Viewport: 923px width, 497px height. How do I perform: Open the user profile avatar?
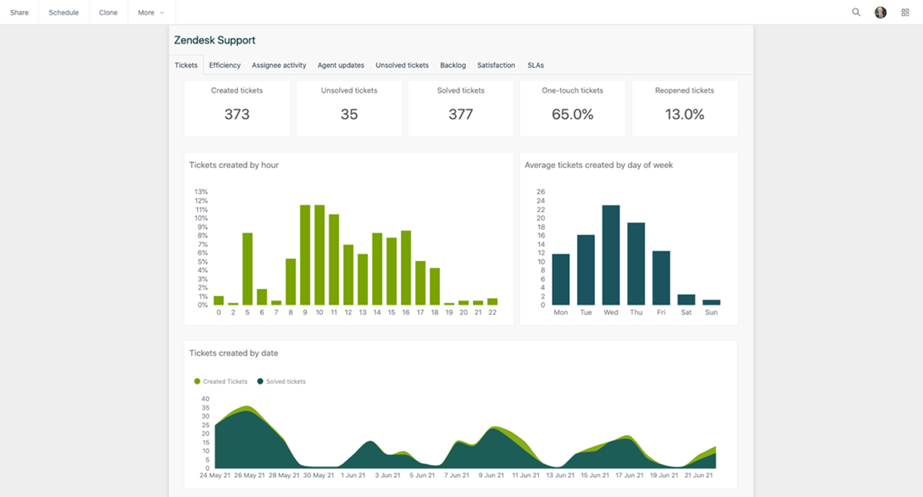tap(881, 12)
